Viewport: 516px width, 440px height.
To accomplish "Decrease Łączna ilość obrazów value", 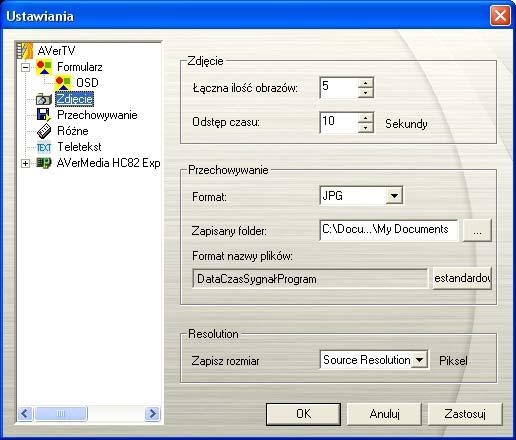I will [x=366, y=93].
